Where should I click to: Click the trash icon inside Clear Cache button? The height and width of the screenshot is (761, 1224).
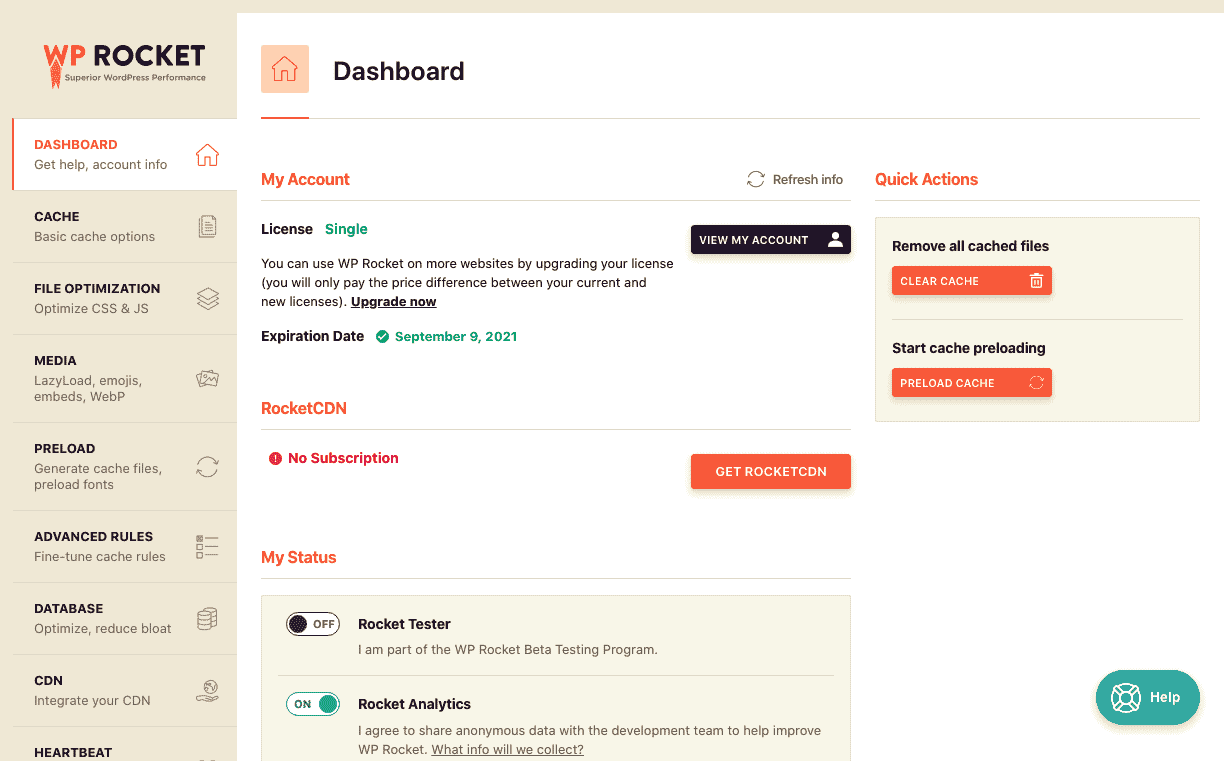click(x=1037, y=280)
